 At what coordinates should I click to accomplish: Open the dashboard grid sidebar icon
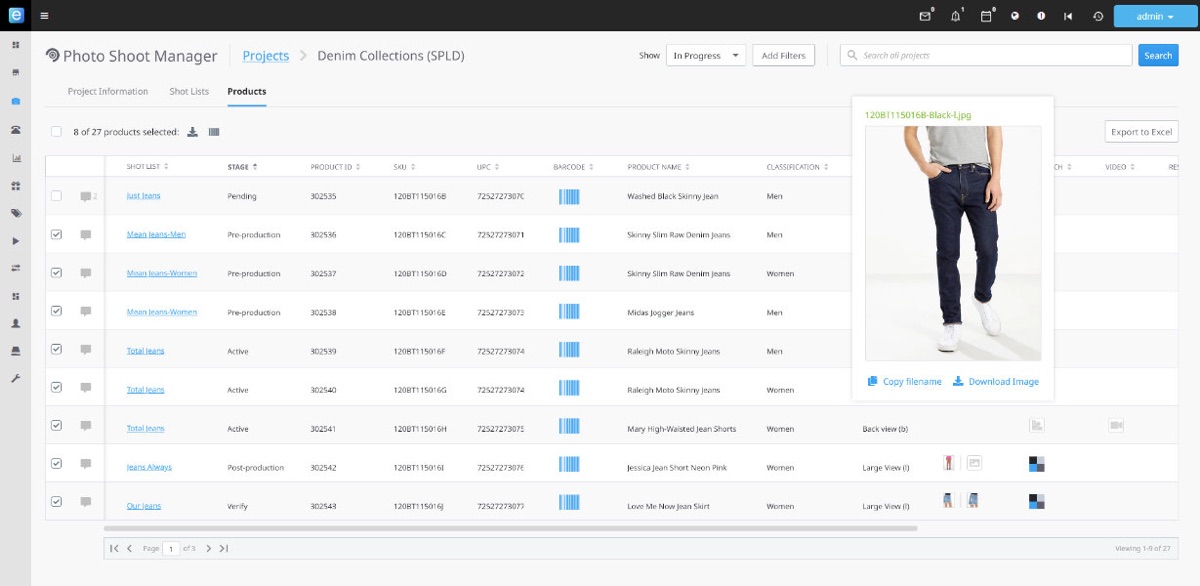[15, 46]
